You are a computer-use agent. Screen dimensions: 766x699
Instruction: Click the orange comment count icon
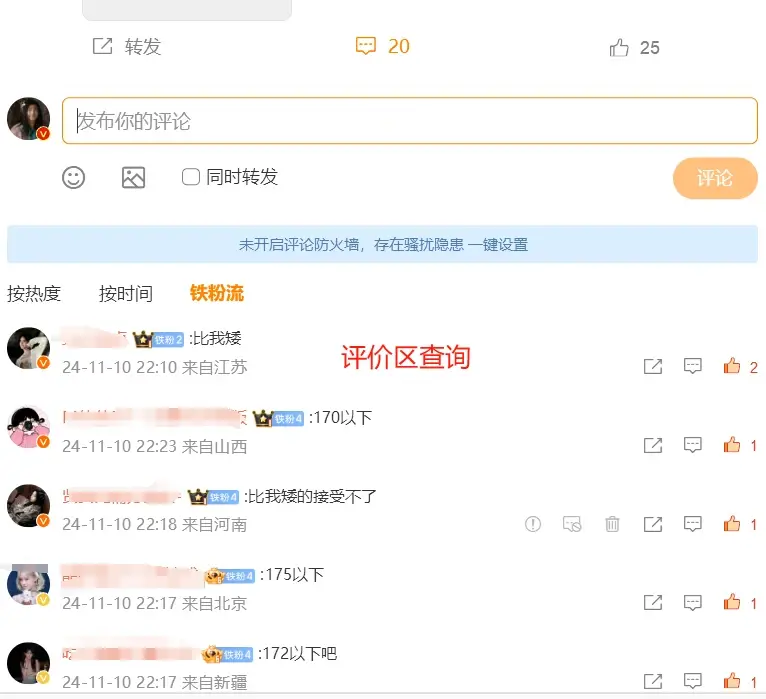(x=365, y=46)
